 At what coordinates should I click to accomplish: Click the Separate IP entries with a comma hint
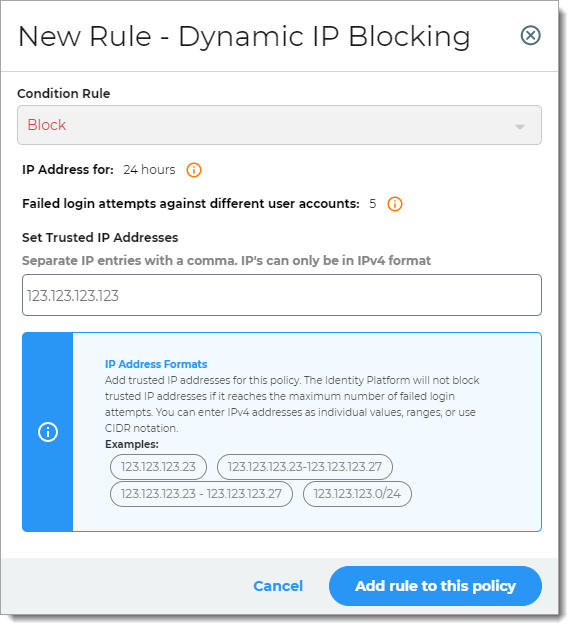226,261
